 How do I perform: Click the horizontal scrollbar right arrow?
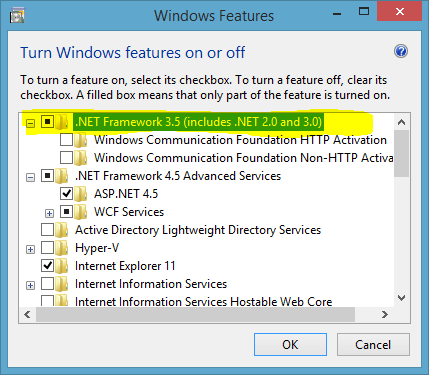coord(385,314)
